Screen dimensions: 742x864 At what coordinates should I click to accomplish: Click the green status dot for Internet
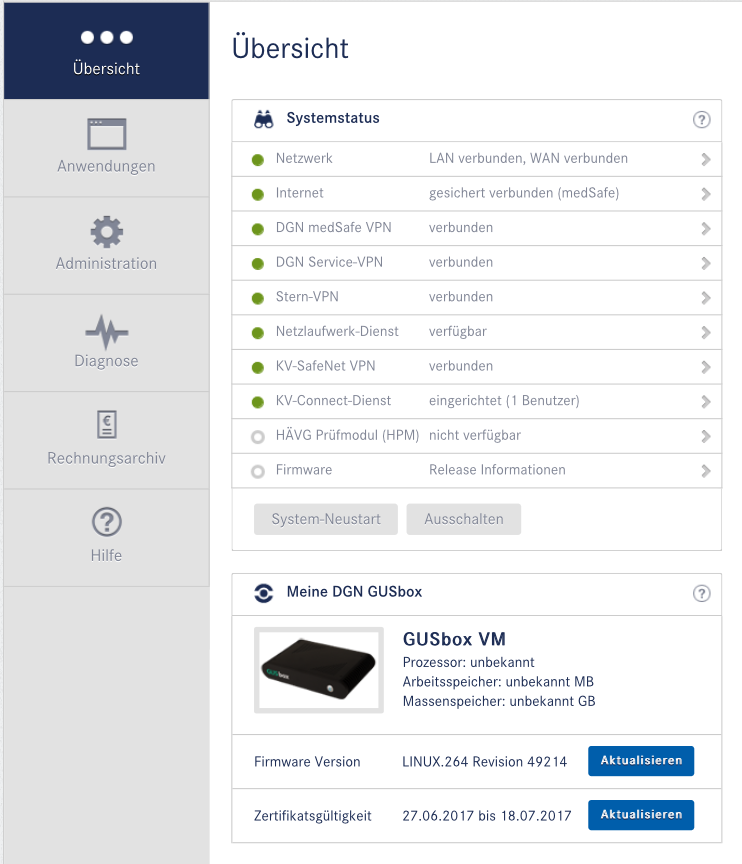click(x=257, y=195)
